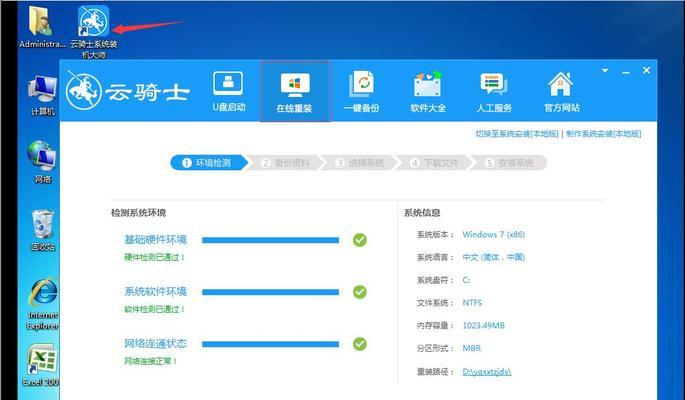Click the 基础硬件环境 label

pos(156,239)
